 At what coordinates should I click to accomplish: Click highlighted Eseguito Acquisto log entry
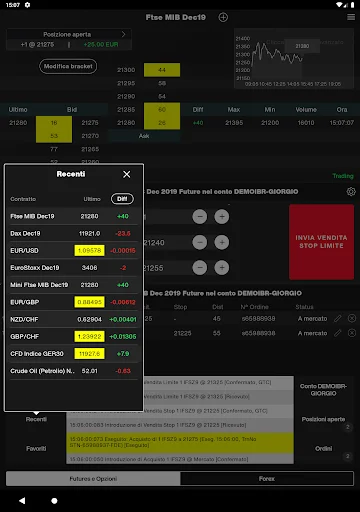pyautogui.click(x=180, y=442)
